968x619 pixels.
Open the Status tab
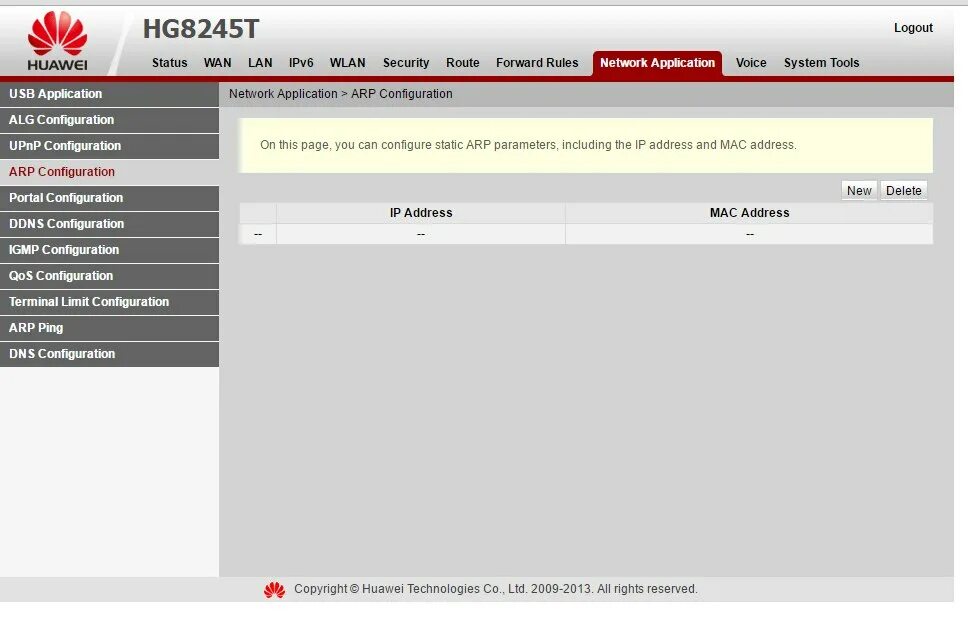point(170,63)
